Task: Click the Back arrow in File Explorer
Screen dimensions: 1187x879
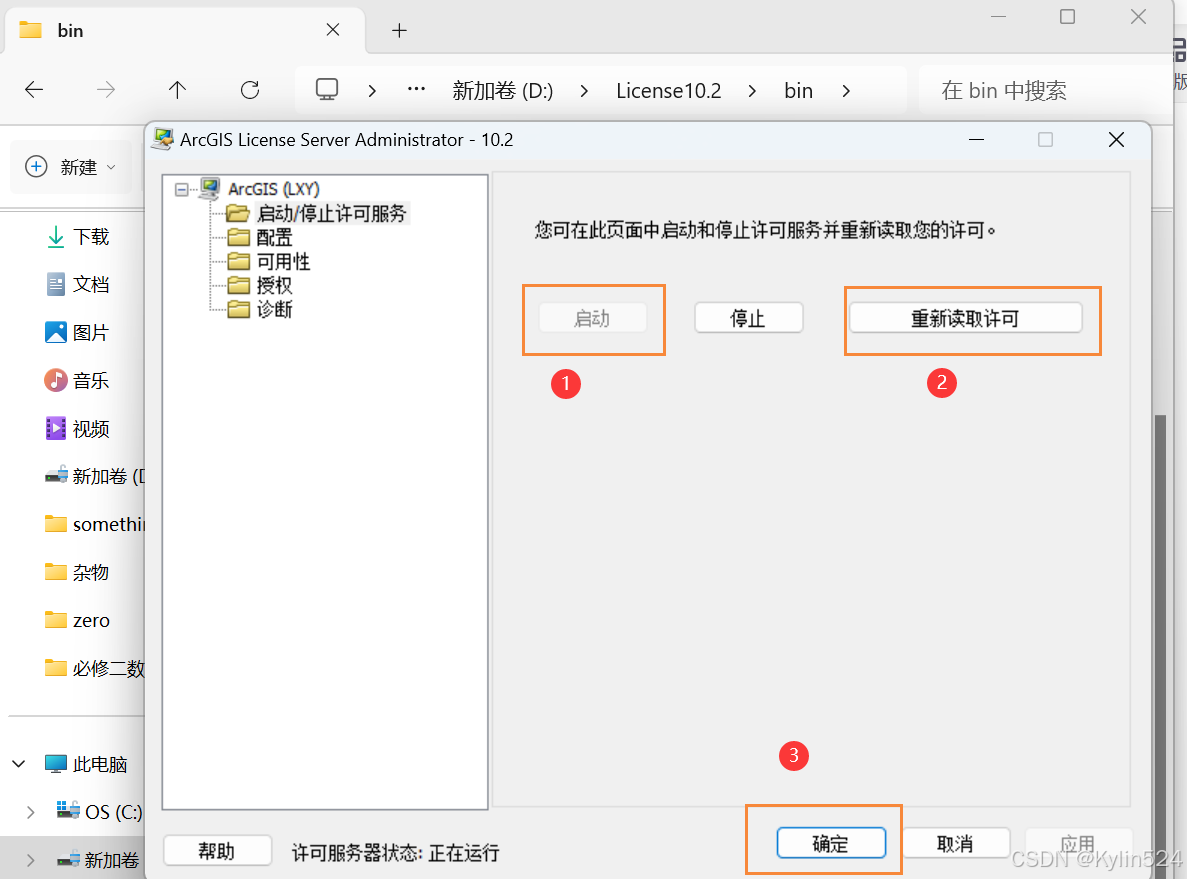Action: point(34,90)
